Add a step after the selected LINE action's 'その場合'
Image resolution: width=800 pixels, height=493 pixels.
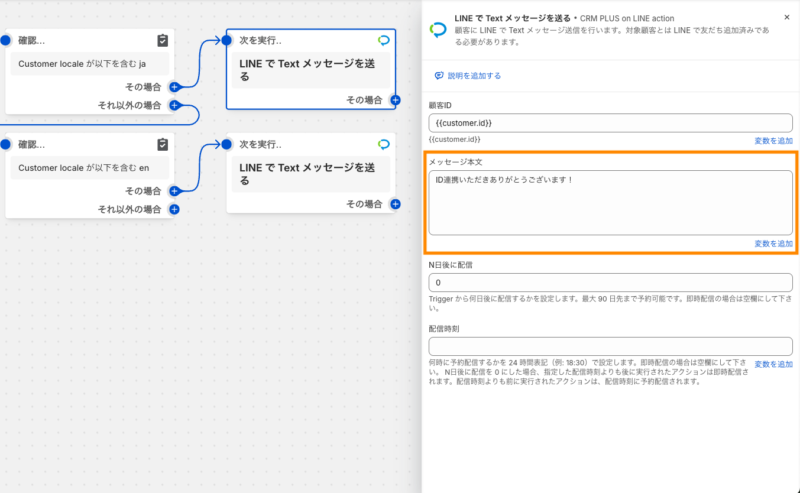click(395, 100)
